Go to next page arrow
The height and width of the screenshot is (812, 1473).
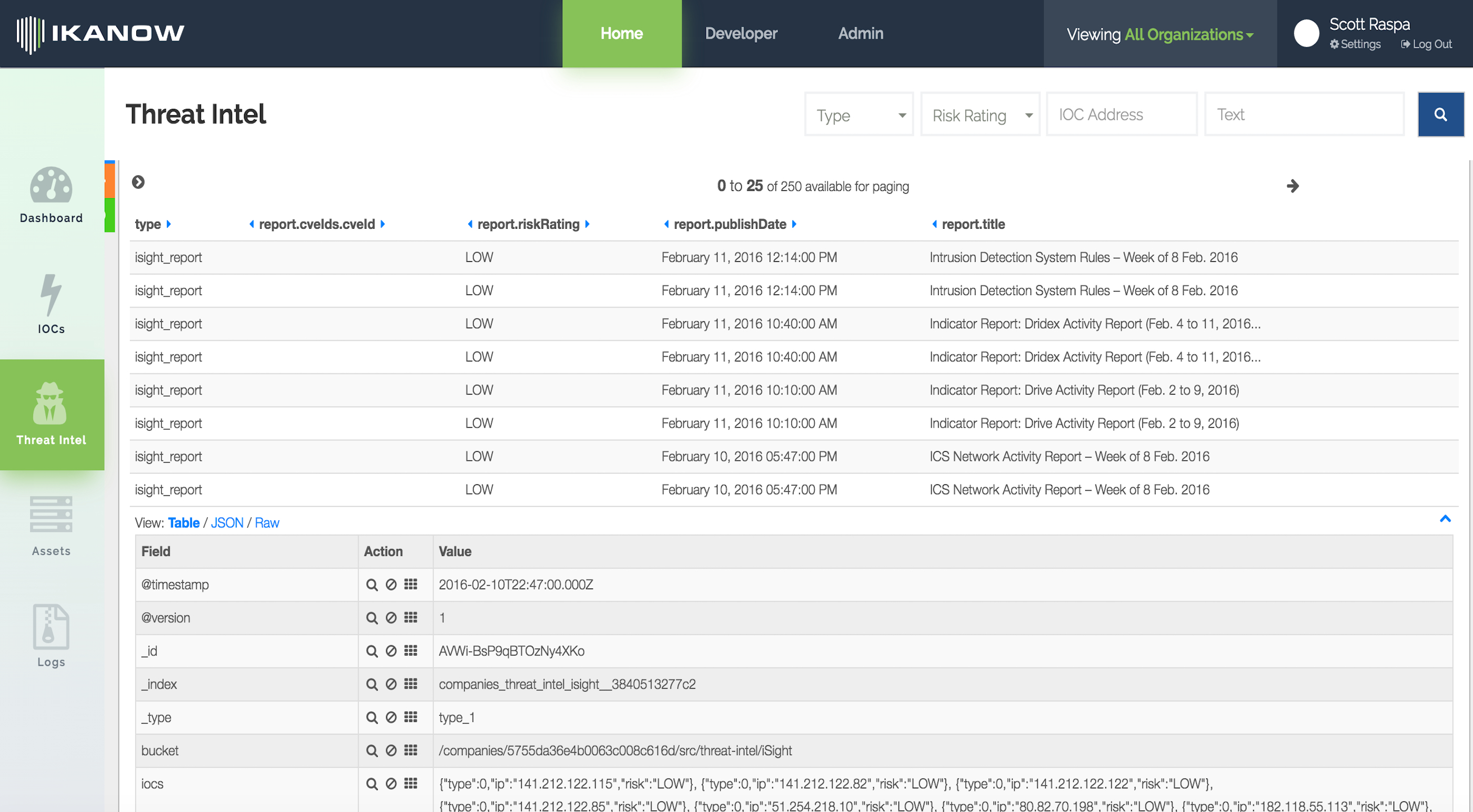tap(1293, 186)
